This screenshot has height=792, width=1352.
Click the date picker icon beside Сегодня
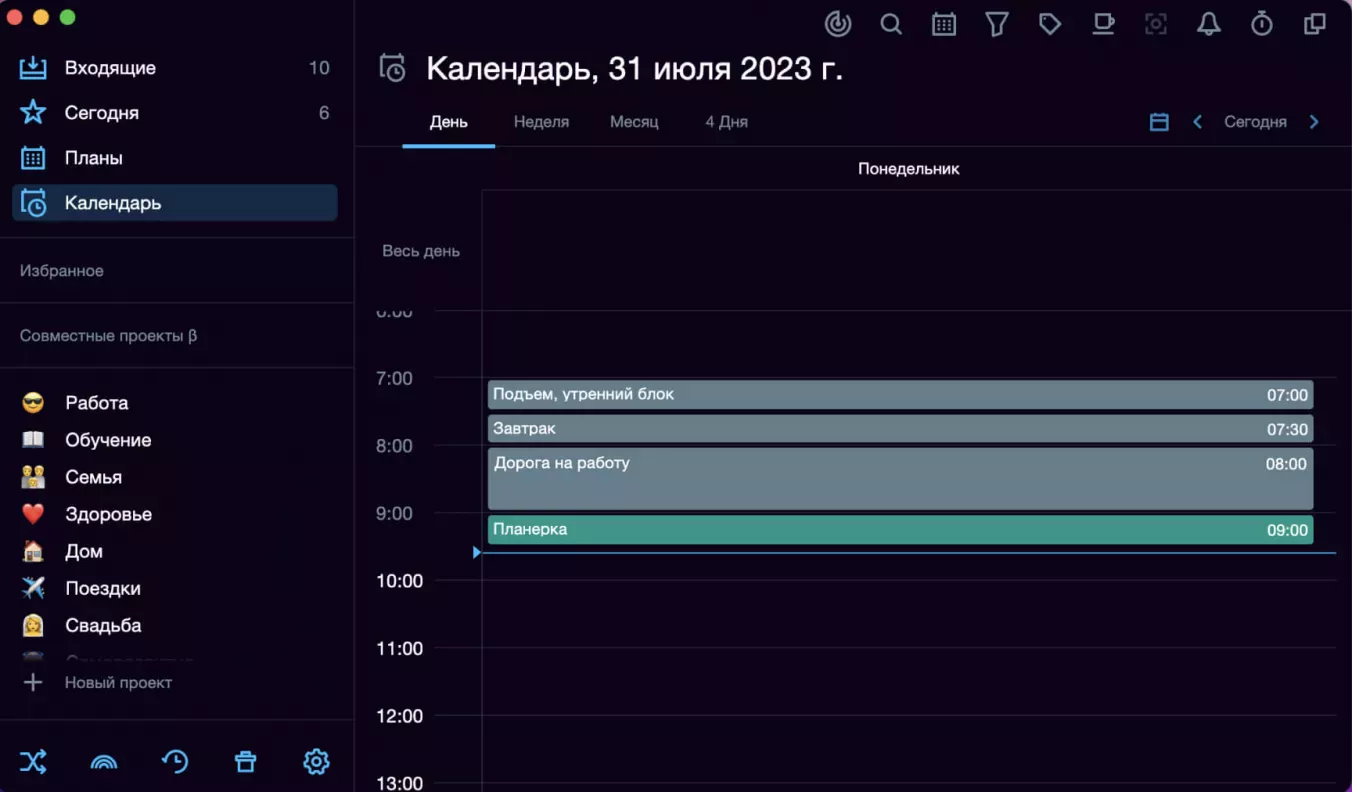click(x=1159, y=122)
